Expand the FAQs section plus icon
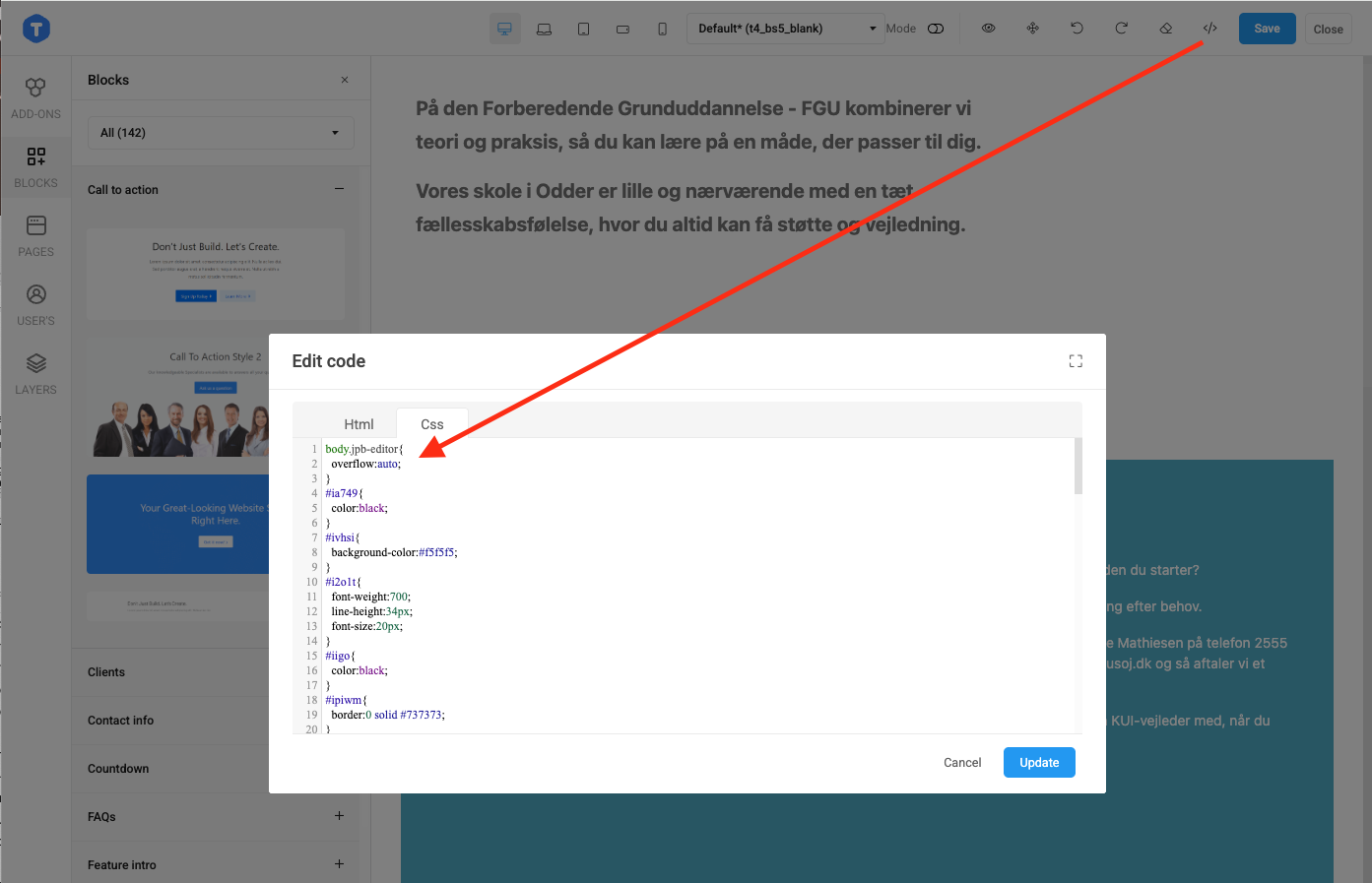Viewport: 1372px width, 883px height. tap(339, 816)
